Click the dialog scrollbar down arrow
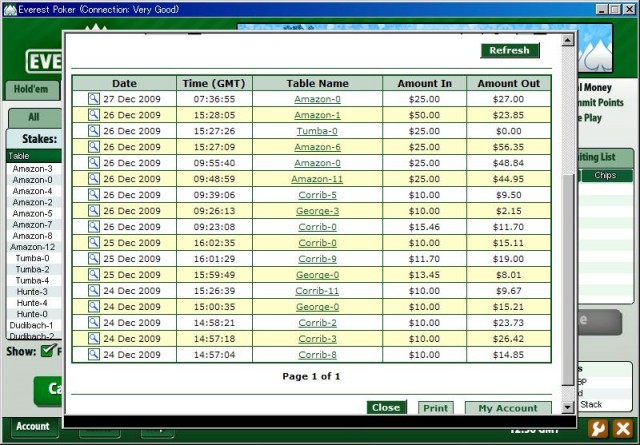Screen dimensions: 640x445 click(568, 407)
